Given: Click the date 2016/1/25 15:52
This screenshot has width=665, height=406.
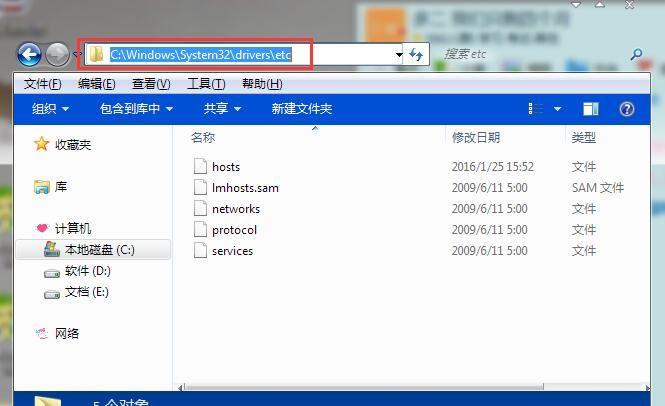Looking at the screenshot, I should pyautogui.click(x=492, y=167).
